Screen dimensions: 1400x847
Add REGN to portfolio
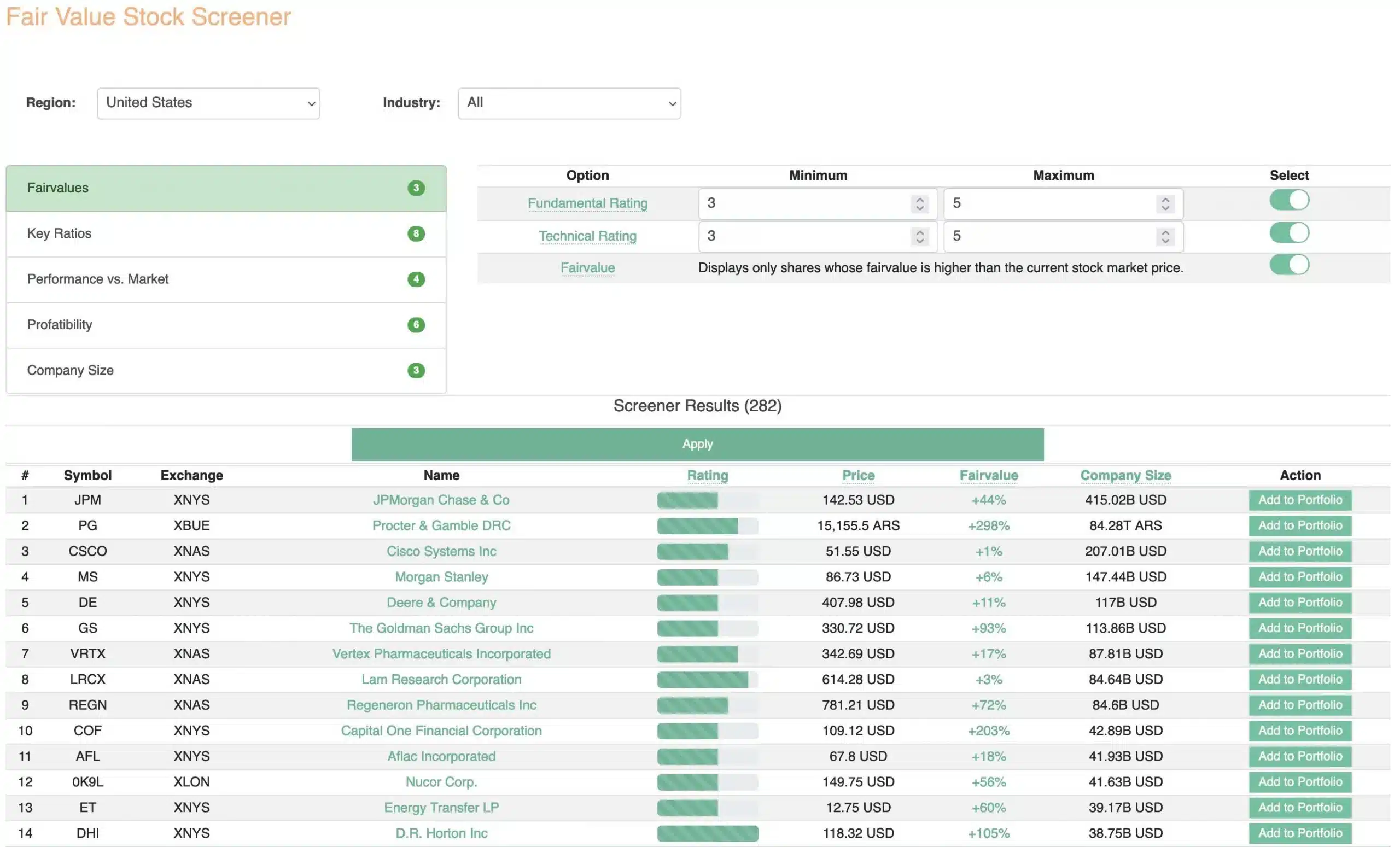click(1299, 704)
